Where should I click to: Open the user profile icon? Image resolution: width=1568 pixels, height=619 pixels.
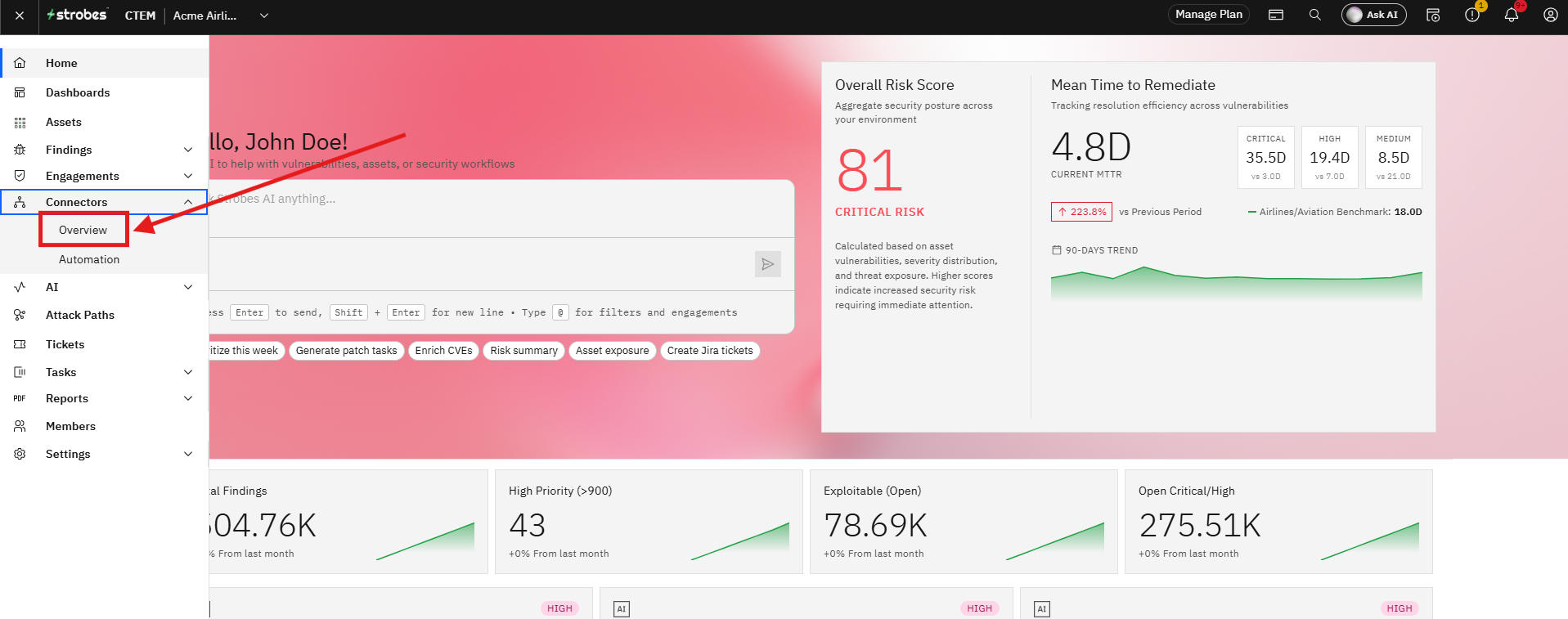click(x=1551, y=15)
